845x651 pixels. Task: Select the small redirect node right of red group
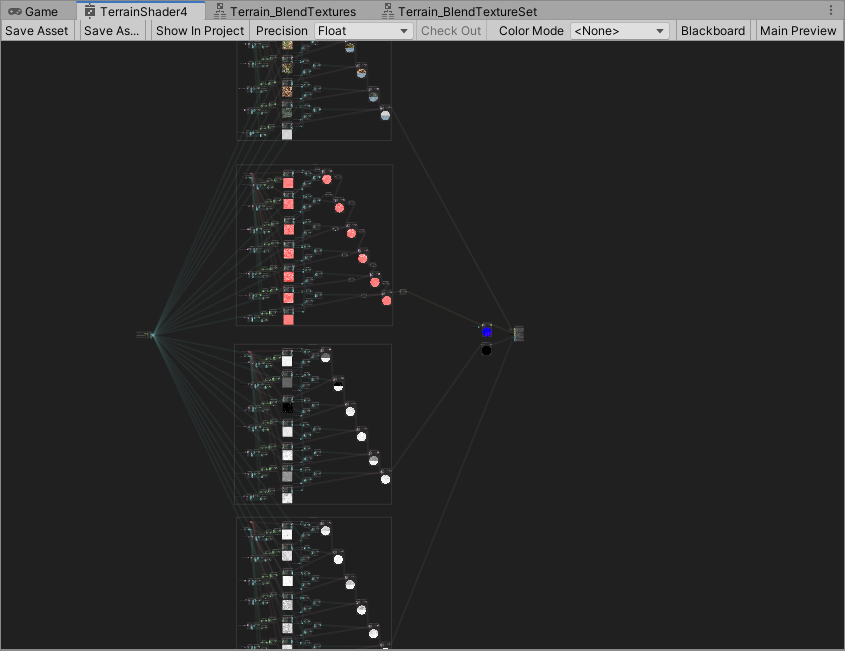[403, 292]
